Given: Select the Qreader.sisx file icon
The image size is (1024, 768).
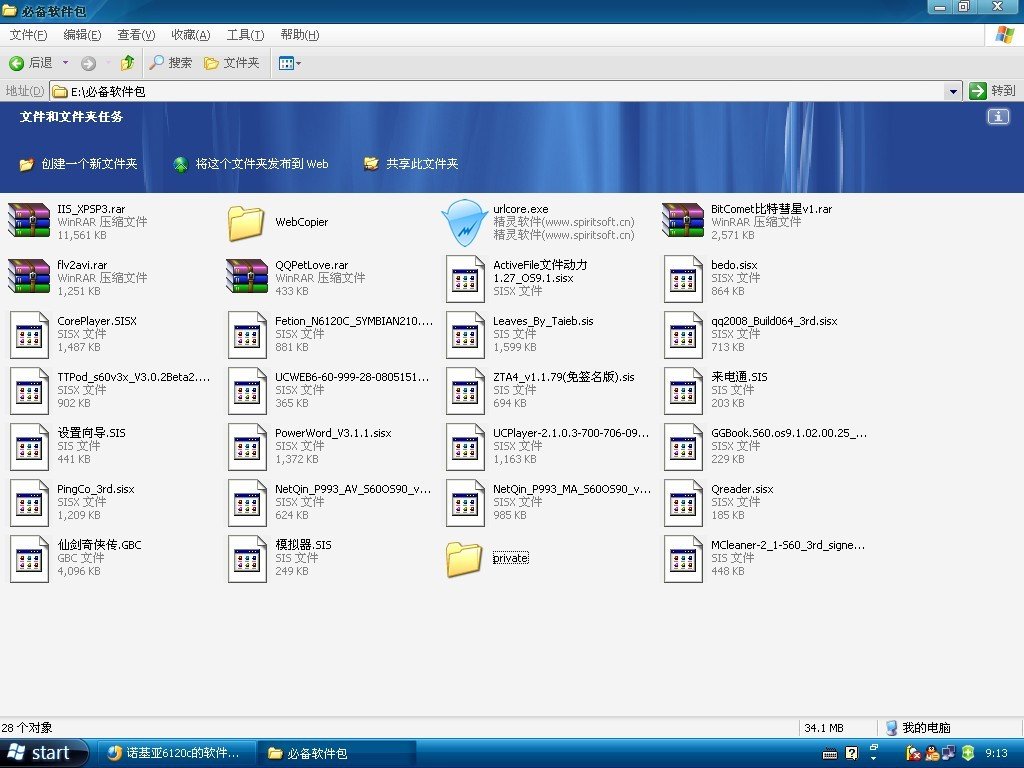Looking at the screenshot, I should (683, 502).
